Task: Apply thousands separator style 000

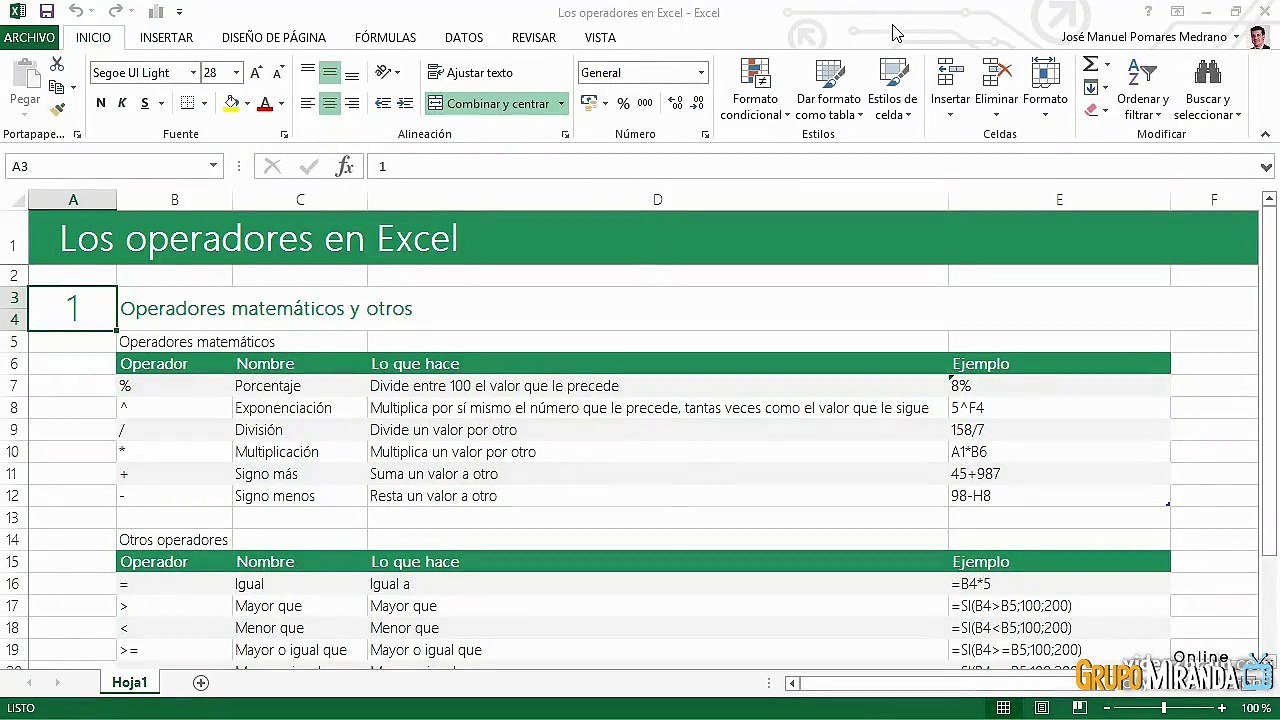Action: click(645, 103)
